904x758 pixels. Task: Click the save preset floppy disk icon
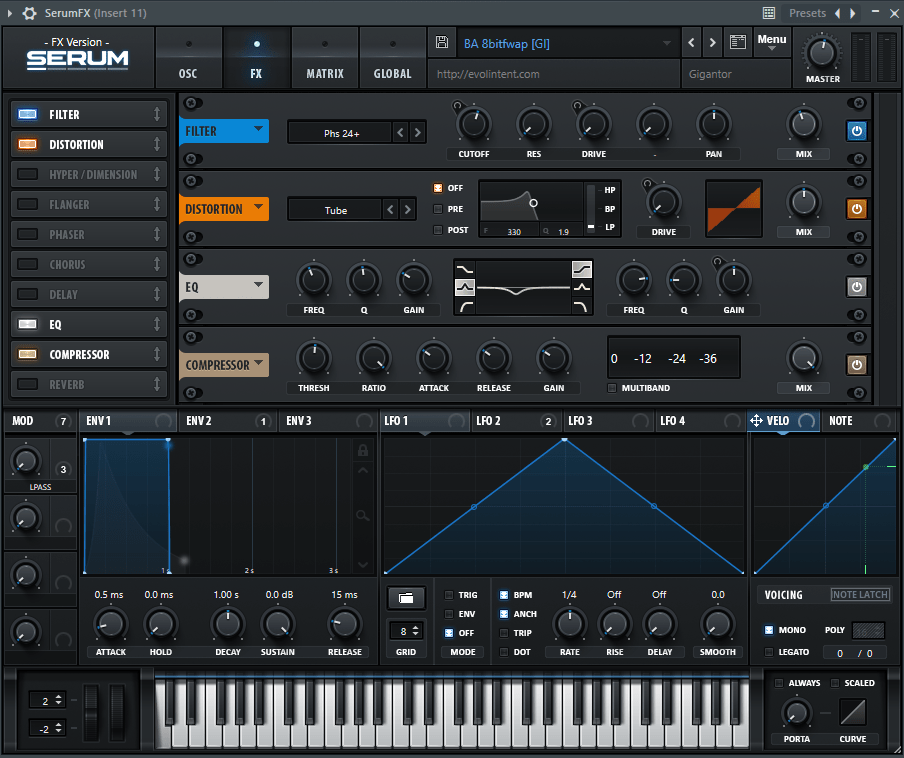(x=442, y=42)
